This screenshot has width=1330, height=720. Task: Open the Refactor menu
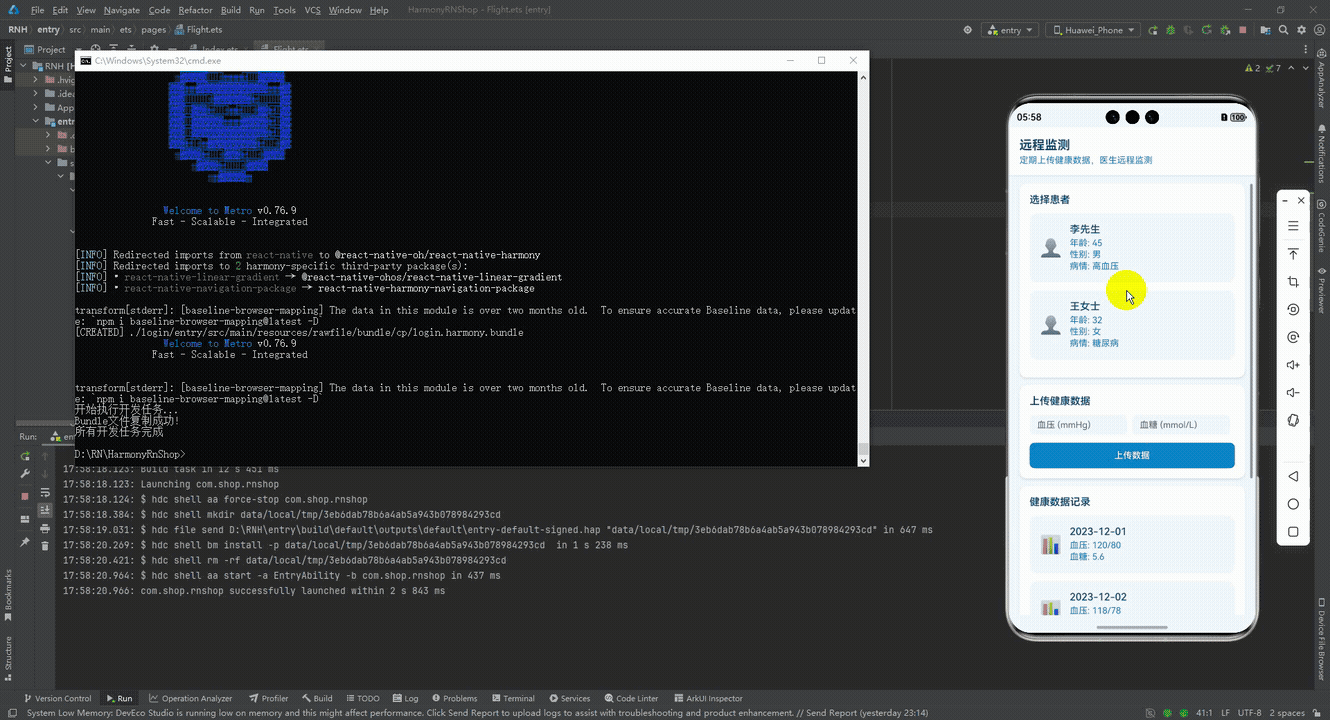coord(195,10)
